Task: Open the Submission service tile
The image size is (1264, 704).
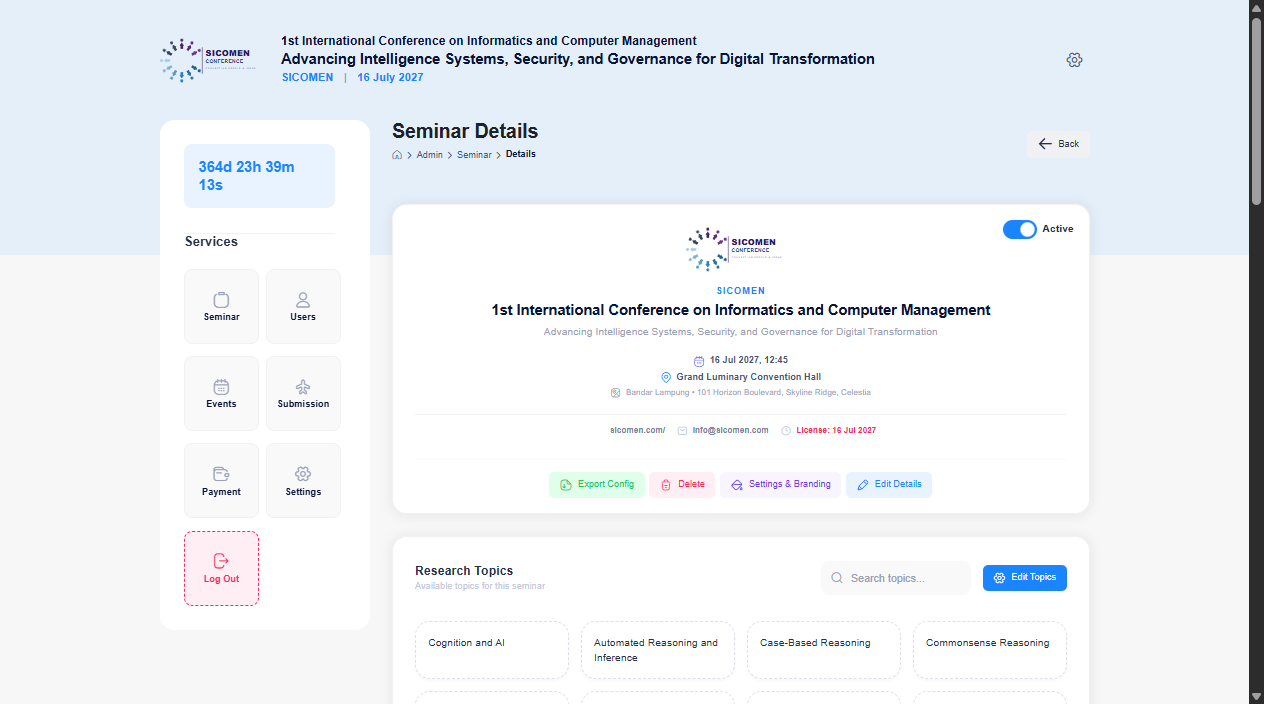Action: (x=303, y=393)
